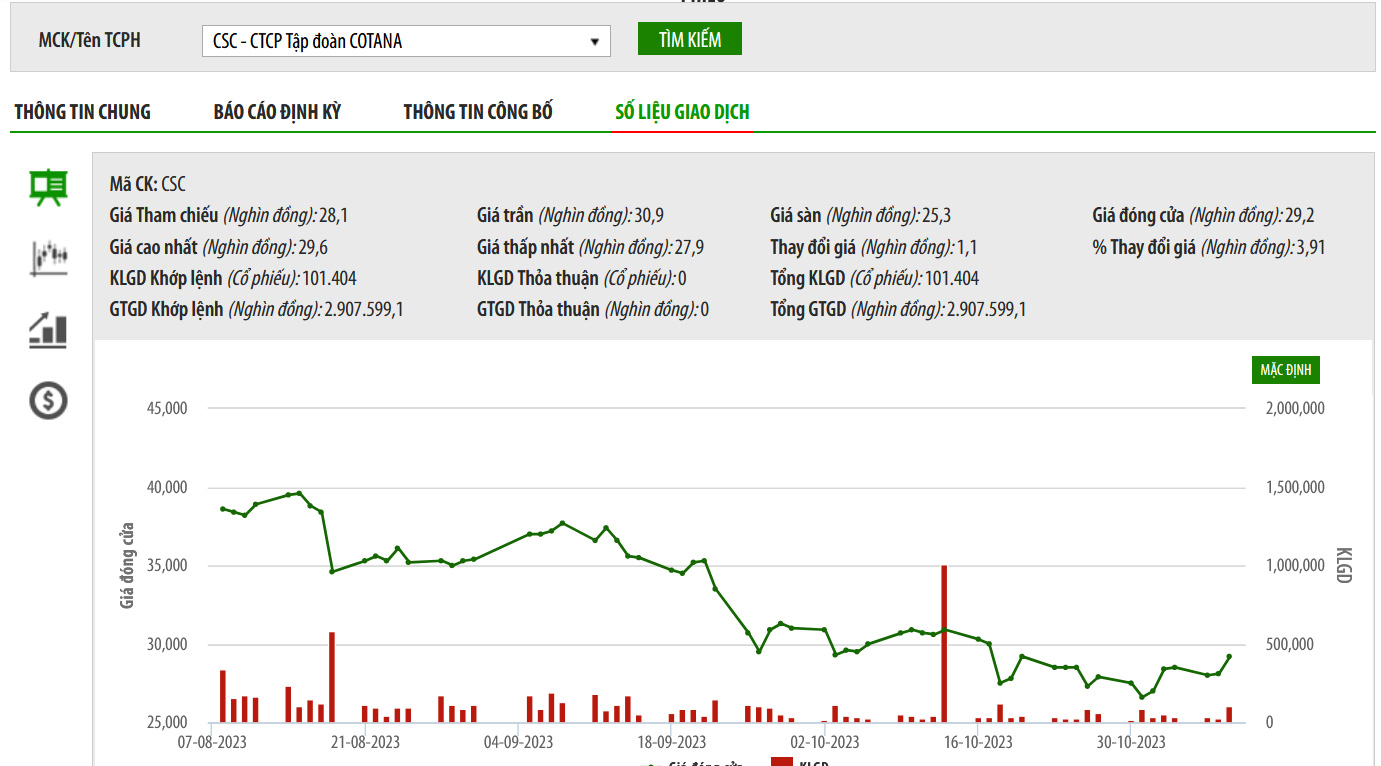Click the lowest point of the green price line
Image resolution: width=1381 pixels, height=766 pixels.
click(x=1142, y=697)
